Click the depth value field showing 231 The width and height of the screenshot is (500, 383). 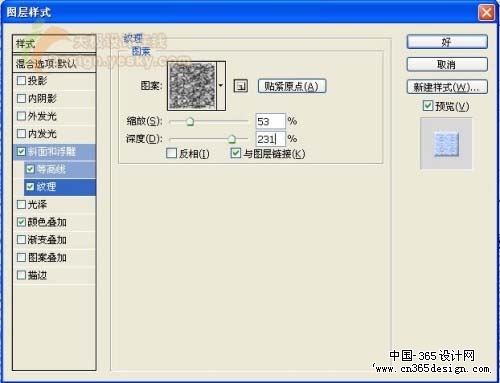click(270, 139)
